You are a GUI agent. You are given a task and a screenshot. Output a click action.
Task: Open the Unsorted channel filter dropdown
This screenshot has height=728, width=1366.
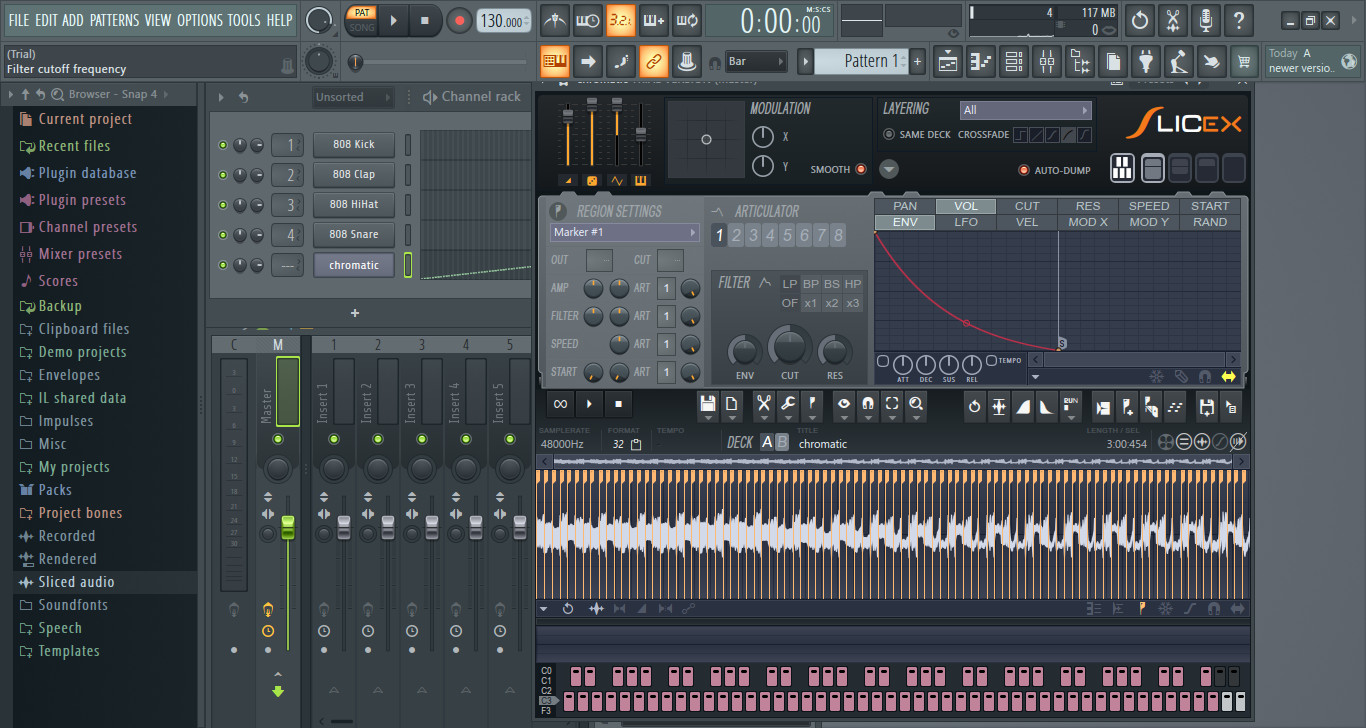[x=351, y=97]
